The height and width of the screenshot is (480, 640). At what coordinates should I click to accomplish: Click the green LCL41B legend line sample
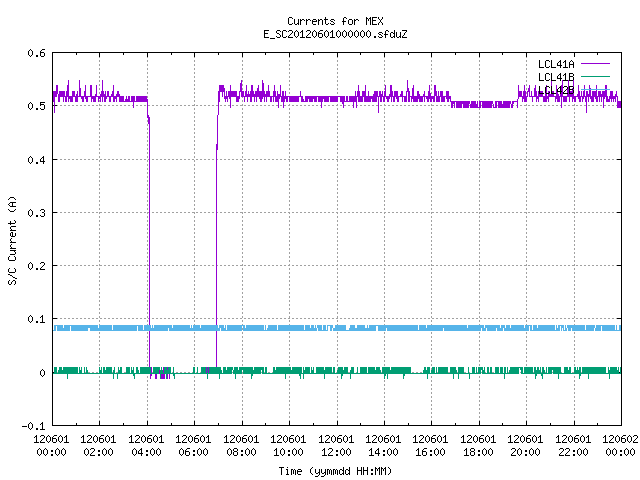point(595,76)
